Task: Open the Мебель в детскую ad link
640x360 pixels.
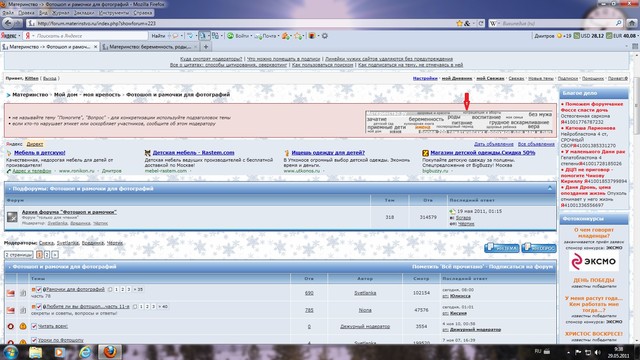Action: [40, 153]
